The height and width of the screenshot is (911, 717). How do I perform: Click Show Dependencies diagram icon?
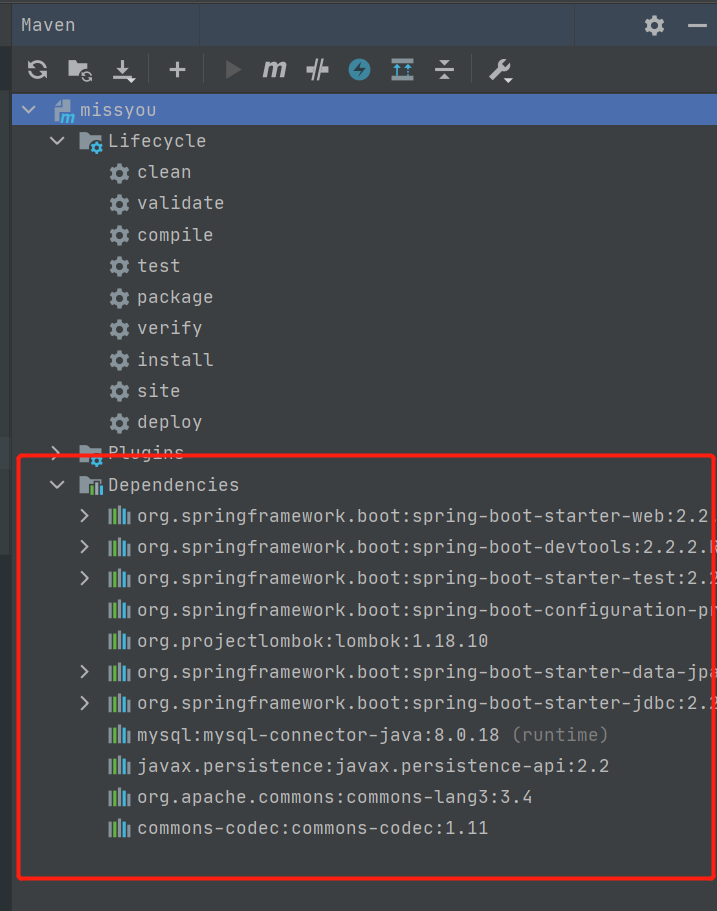click(402, 70)
